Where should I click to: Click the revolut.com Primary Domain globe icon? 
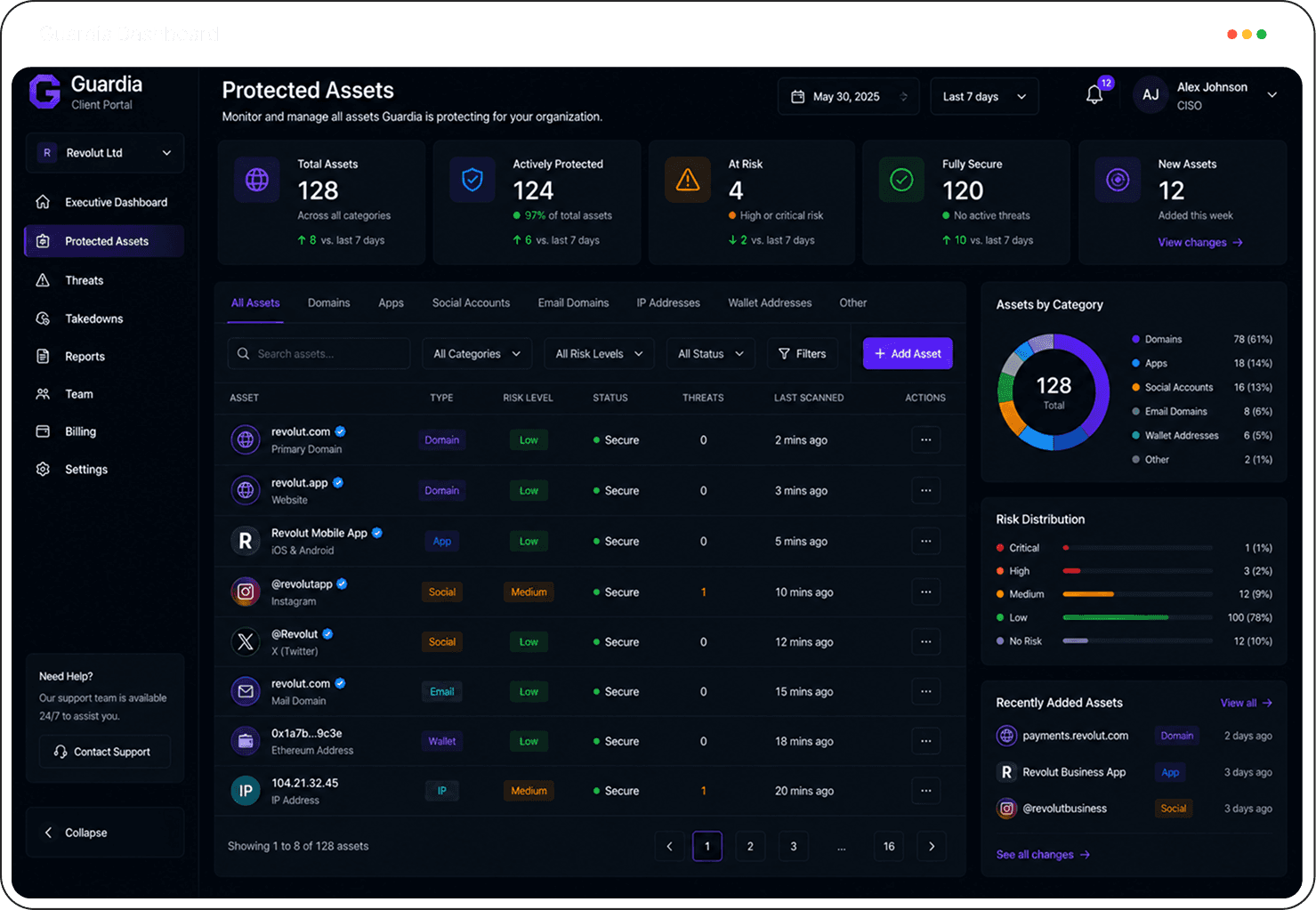click(246, 439)
